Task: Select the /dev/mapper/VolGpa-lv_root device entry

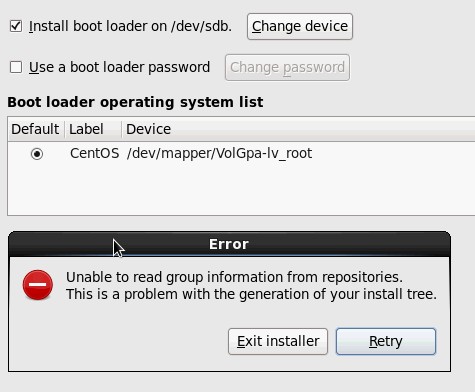Action: tap(219, 153)
